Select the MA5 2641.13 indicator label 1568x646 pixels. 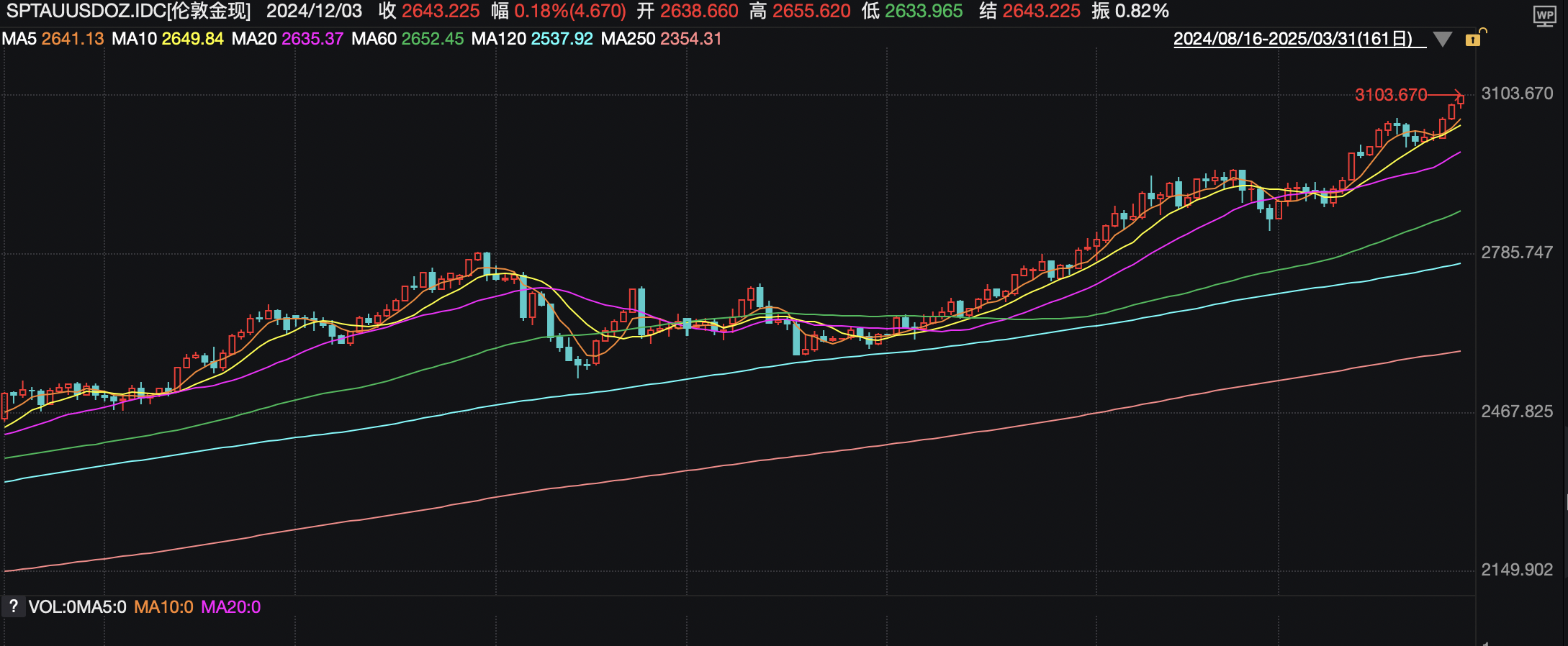pyautogui.click(x=53, y=39)
